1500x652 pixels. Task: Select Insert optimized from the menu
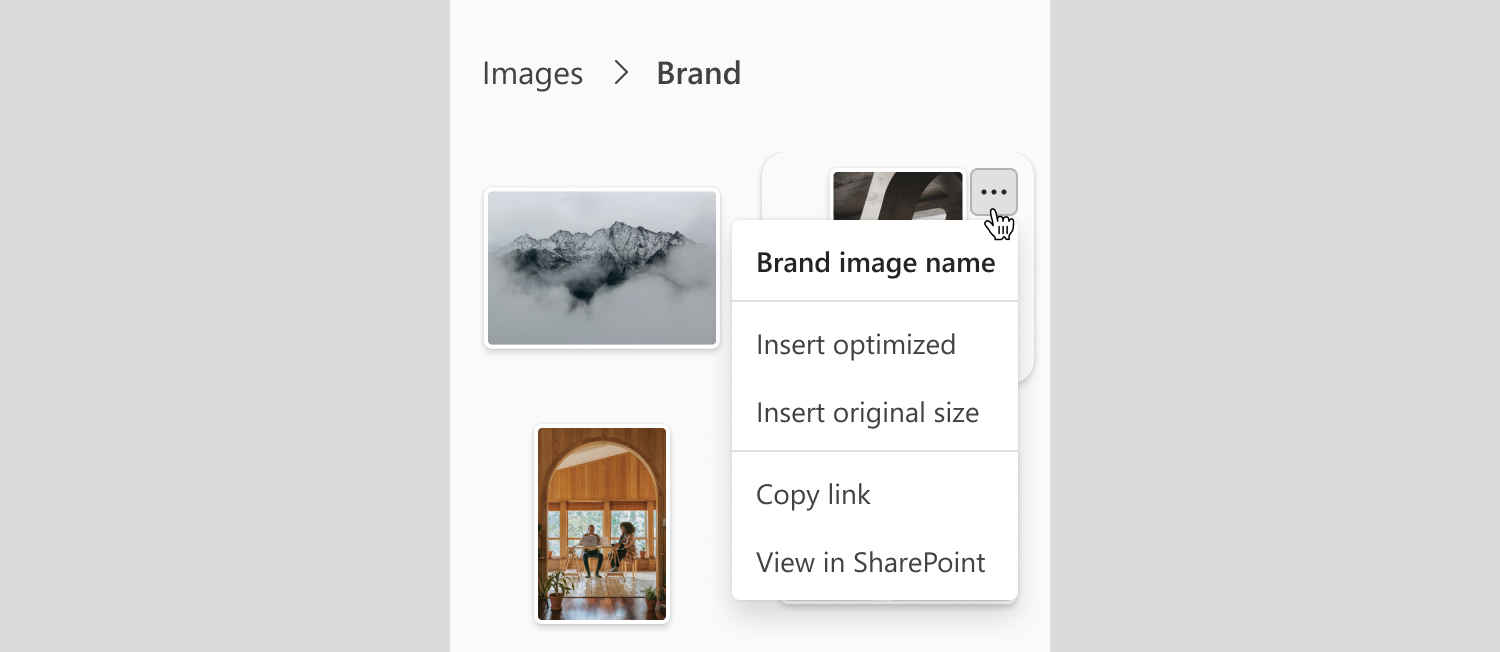(x=855, y=345)
